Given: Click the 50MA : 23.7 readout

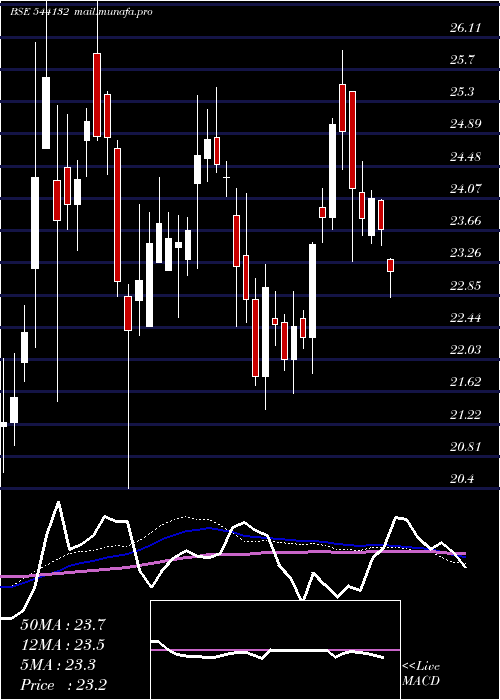Looking at the screenshot, I should coord(63,625).
